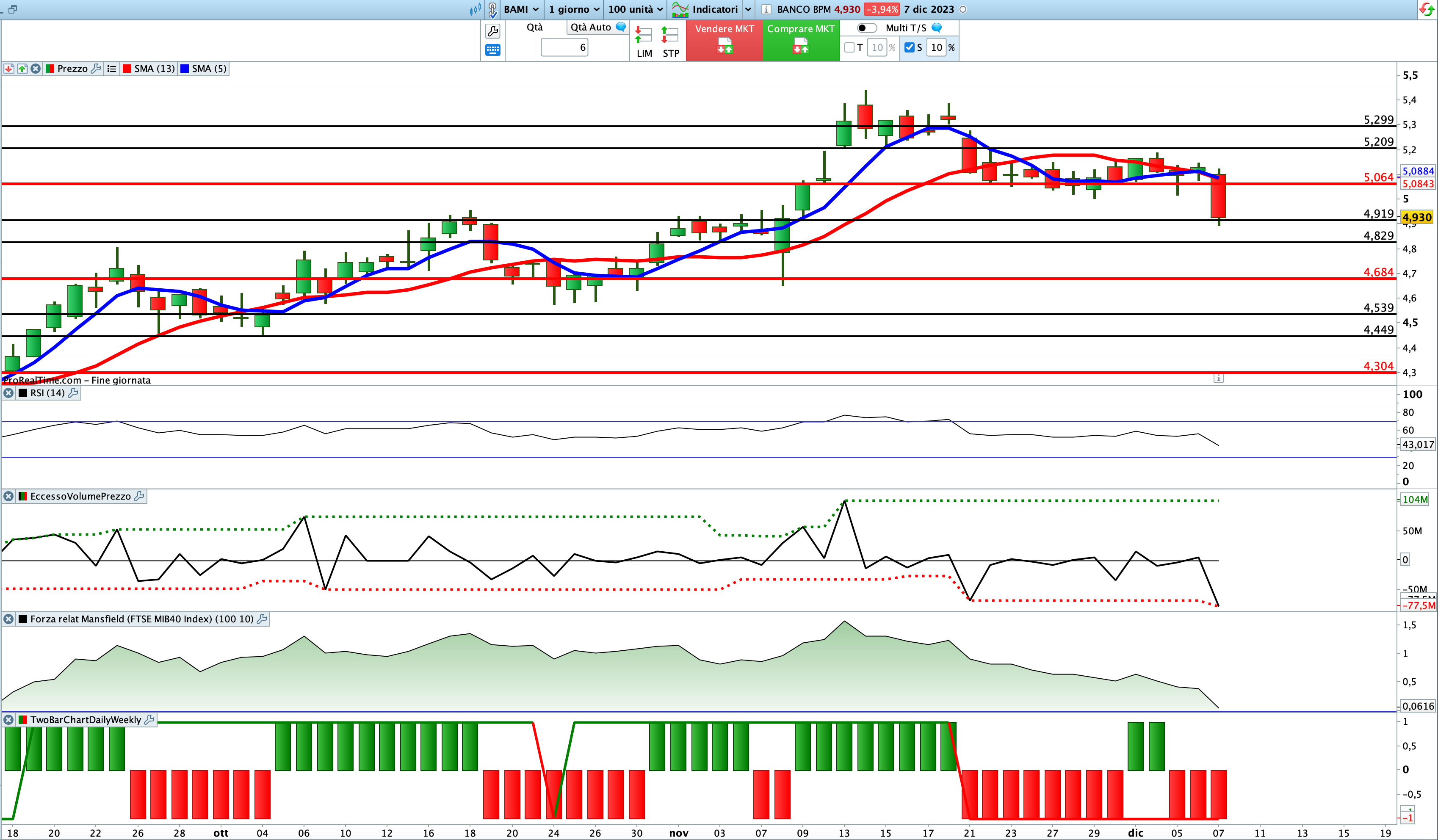This screenshot has height=840, width=1438.
Task: Click the -77,5M volume value label
Action: pyautogui.click(x=1419, y=605)
